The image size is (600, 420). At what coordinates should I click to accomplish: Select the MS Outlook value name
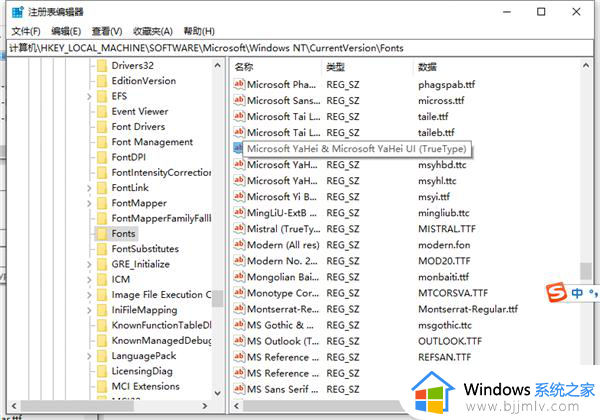(x=283, y=342)
